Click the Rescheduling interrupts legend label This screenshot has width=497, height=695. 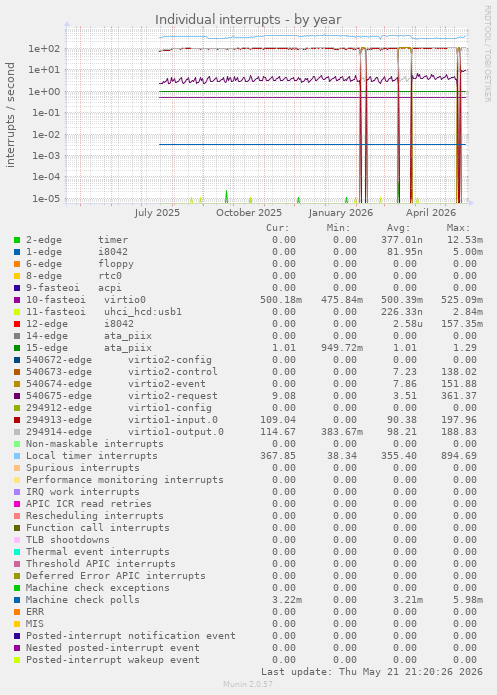[x=94, y=516]
